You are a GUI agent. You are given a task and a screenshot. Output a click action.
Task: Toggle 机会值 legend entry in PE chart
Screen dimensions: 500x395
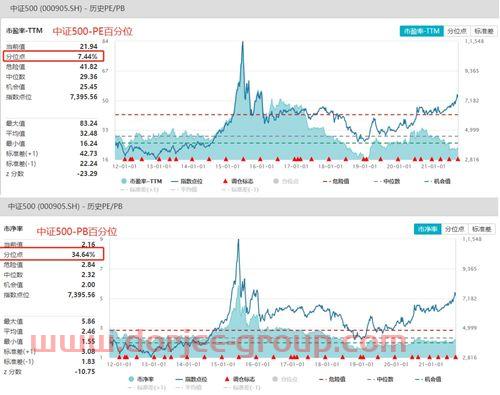tap(437, 181)
